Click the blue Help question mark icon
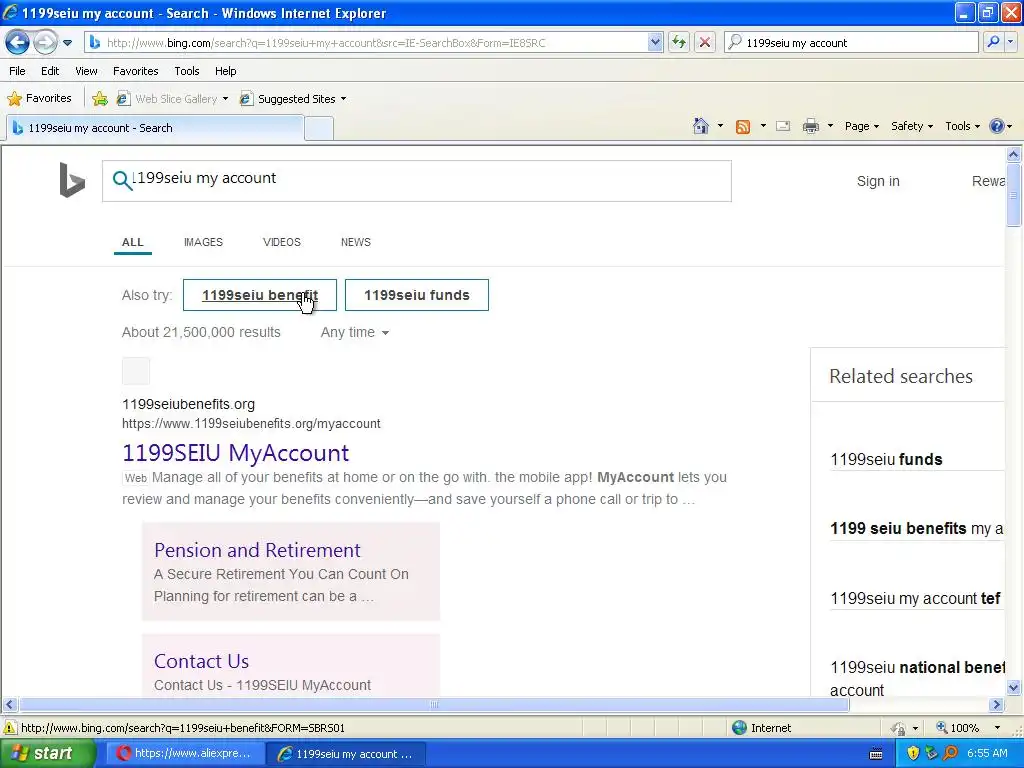Viewport: 1024px width, 768px height. pos(997,126)
